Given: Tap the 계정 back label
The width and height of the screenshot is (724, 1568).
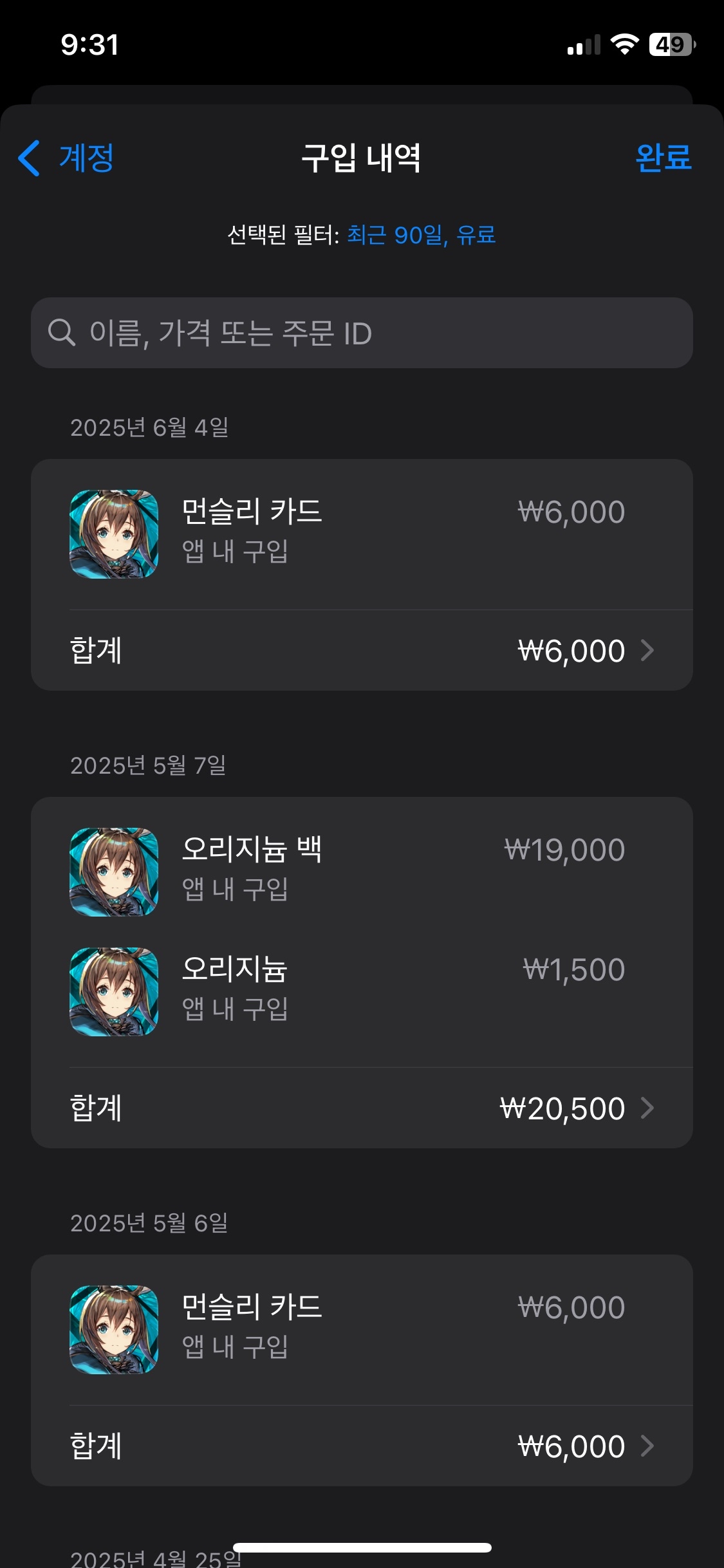Looking at the screenshot, I should click(87, 158).
